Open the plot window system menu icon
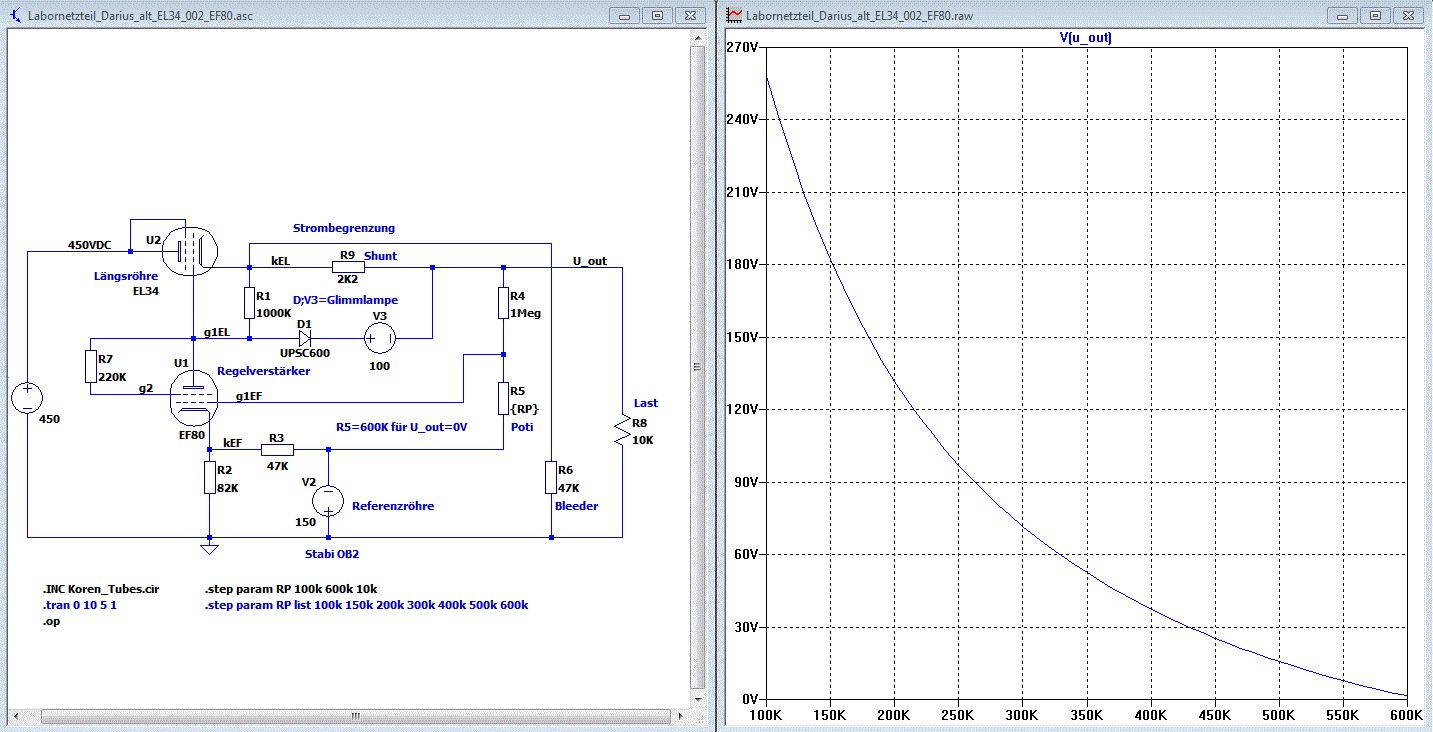 coord(734,16)
